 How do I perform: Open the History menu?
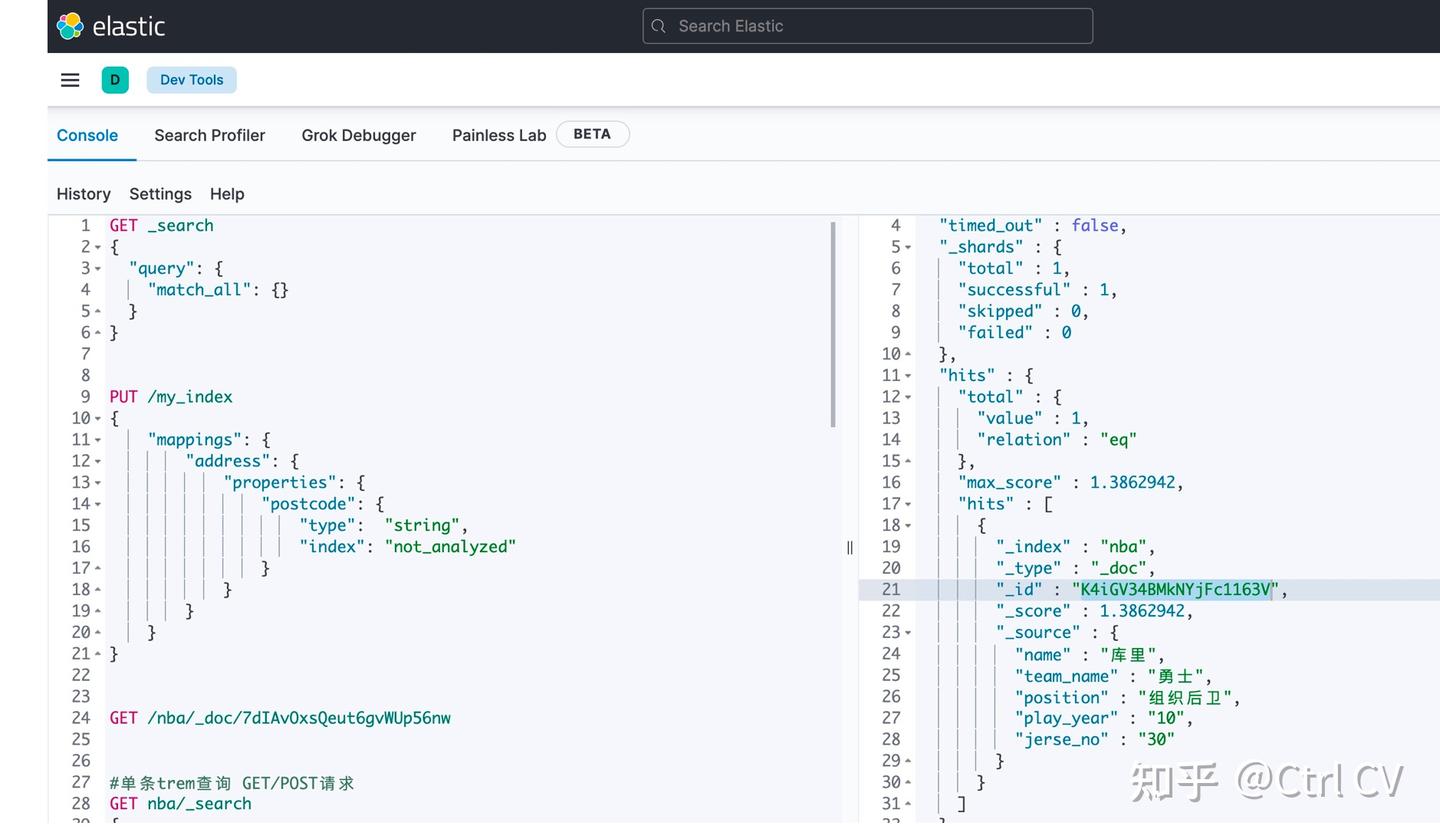(83, 194)
